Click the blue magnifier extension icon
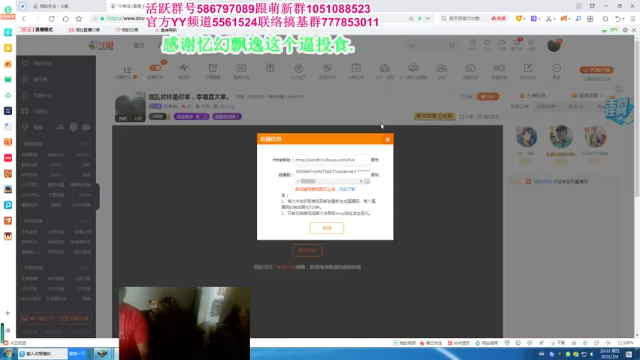Image resolution: width=640 pixels, height=360 pixels. (578, 19)
